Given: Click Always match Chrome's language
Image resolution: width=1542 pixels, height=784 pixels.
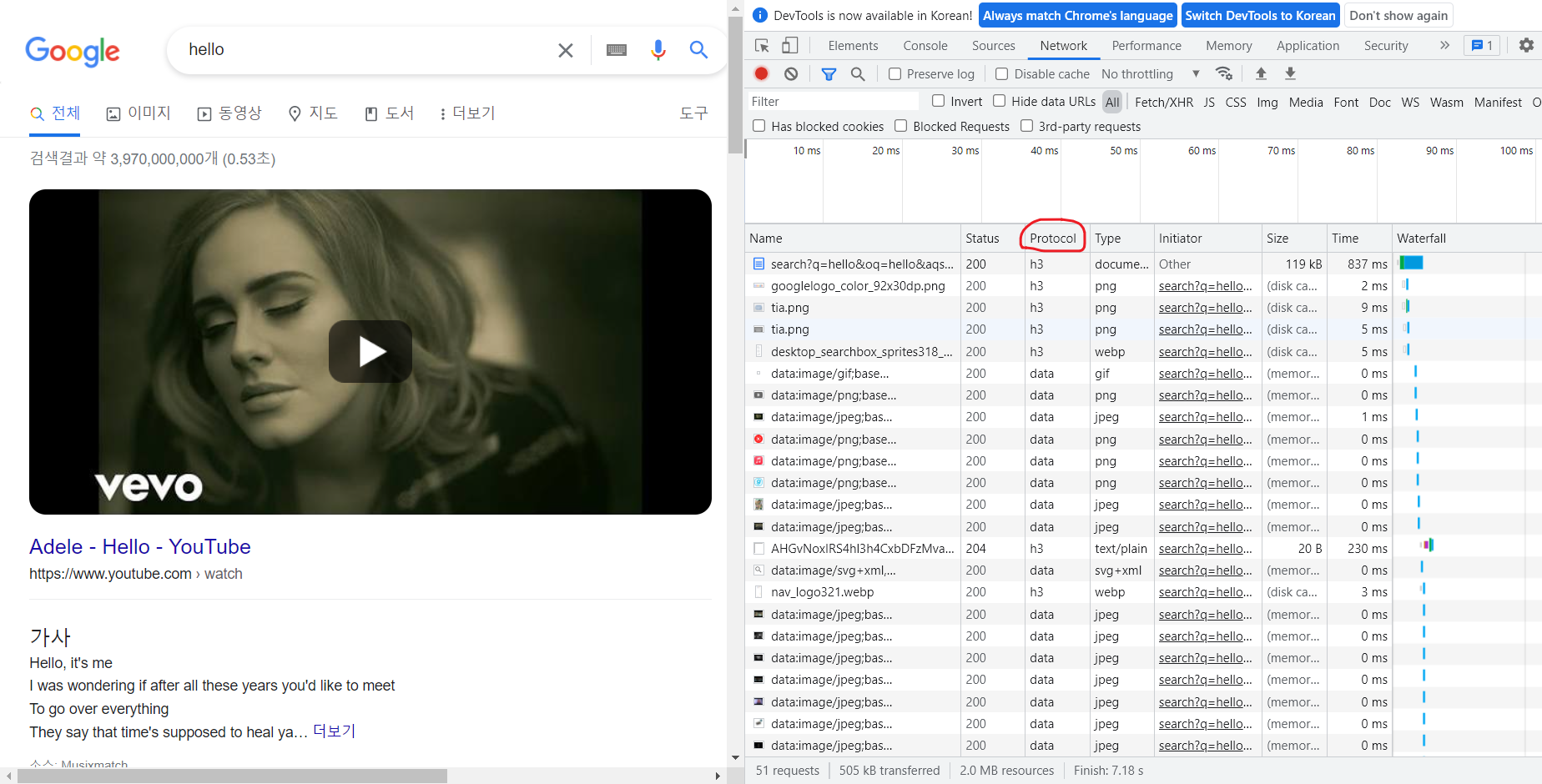Looking at the screenshot, I should (1078, 16).
